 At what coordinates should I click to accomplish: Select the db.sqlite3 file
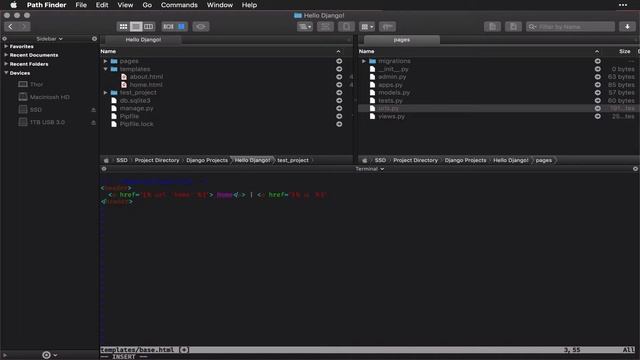click(135, 100)
